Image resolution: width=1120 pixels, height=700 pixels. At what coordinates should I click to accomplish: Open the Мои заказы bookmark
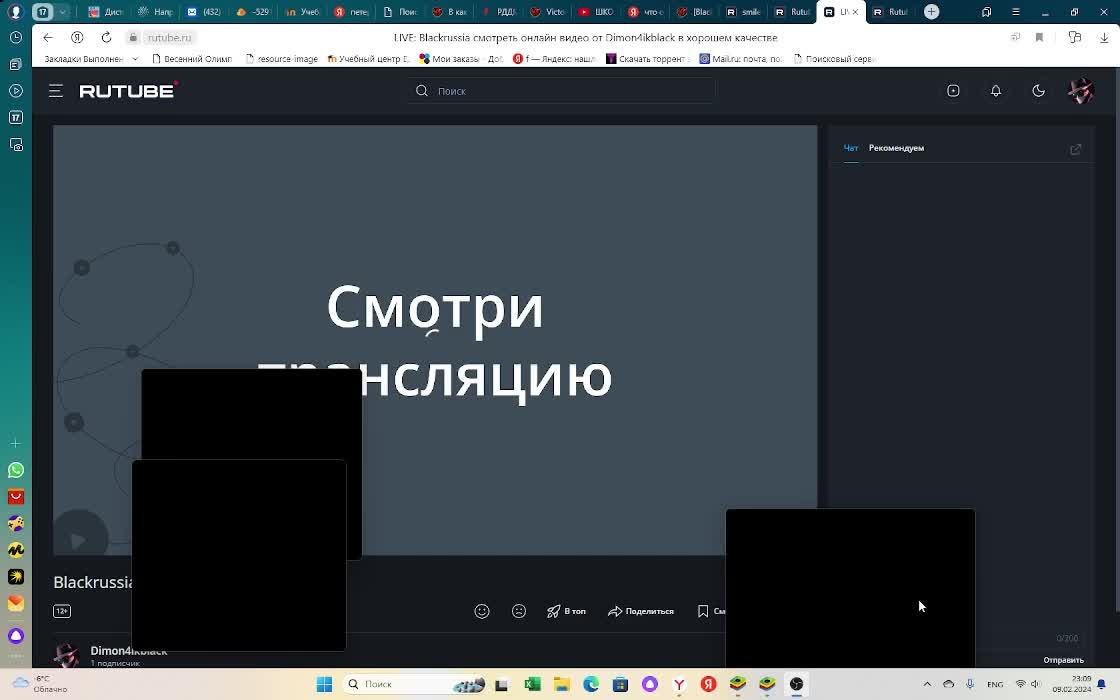point(461,59)
